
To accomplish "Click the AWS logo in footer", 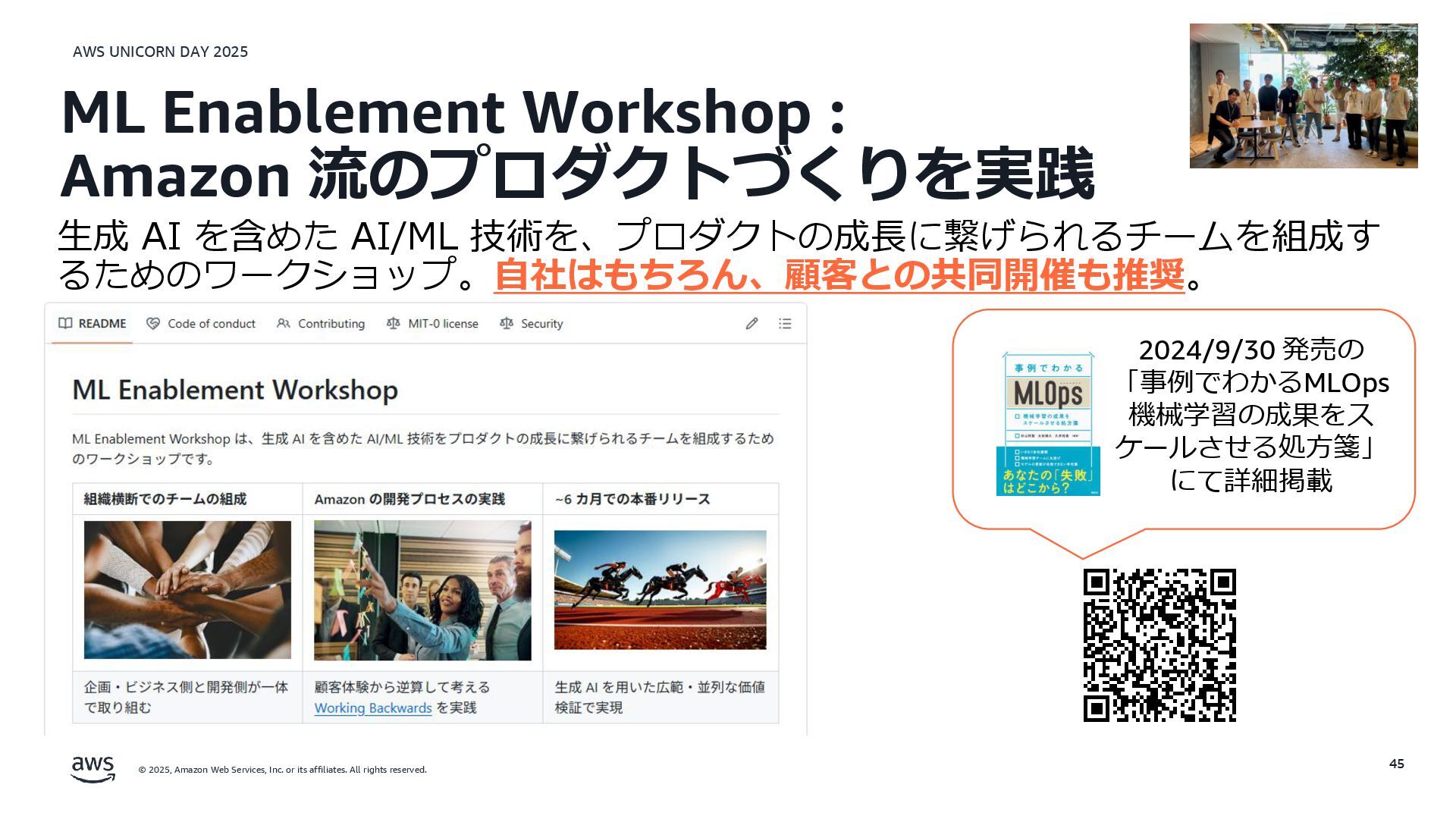I will click(x=93, y=769).
